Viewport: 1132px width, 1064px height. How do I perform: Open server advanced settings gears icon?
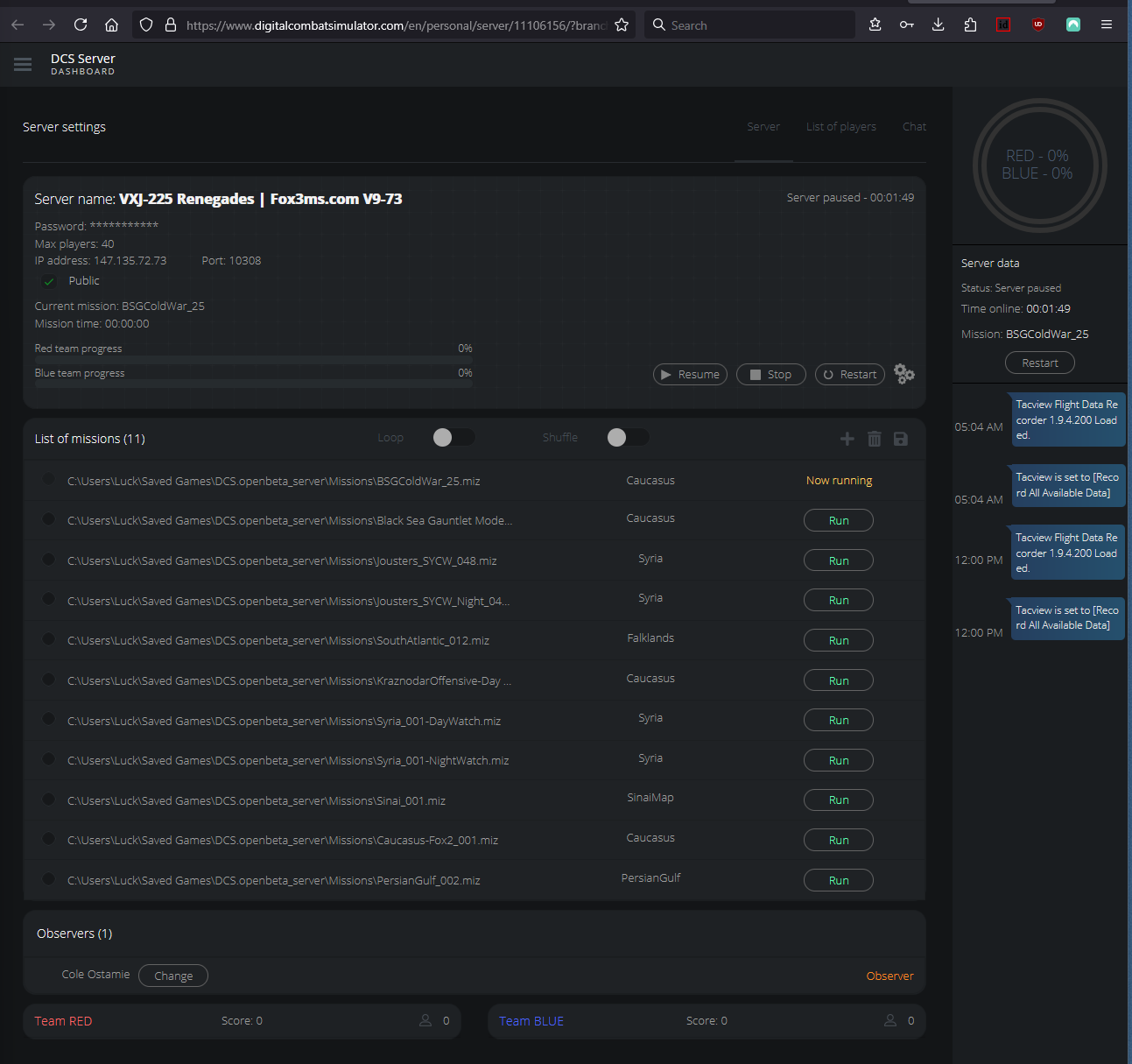(x=904, y=374)
